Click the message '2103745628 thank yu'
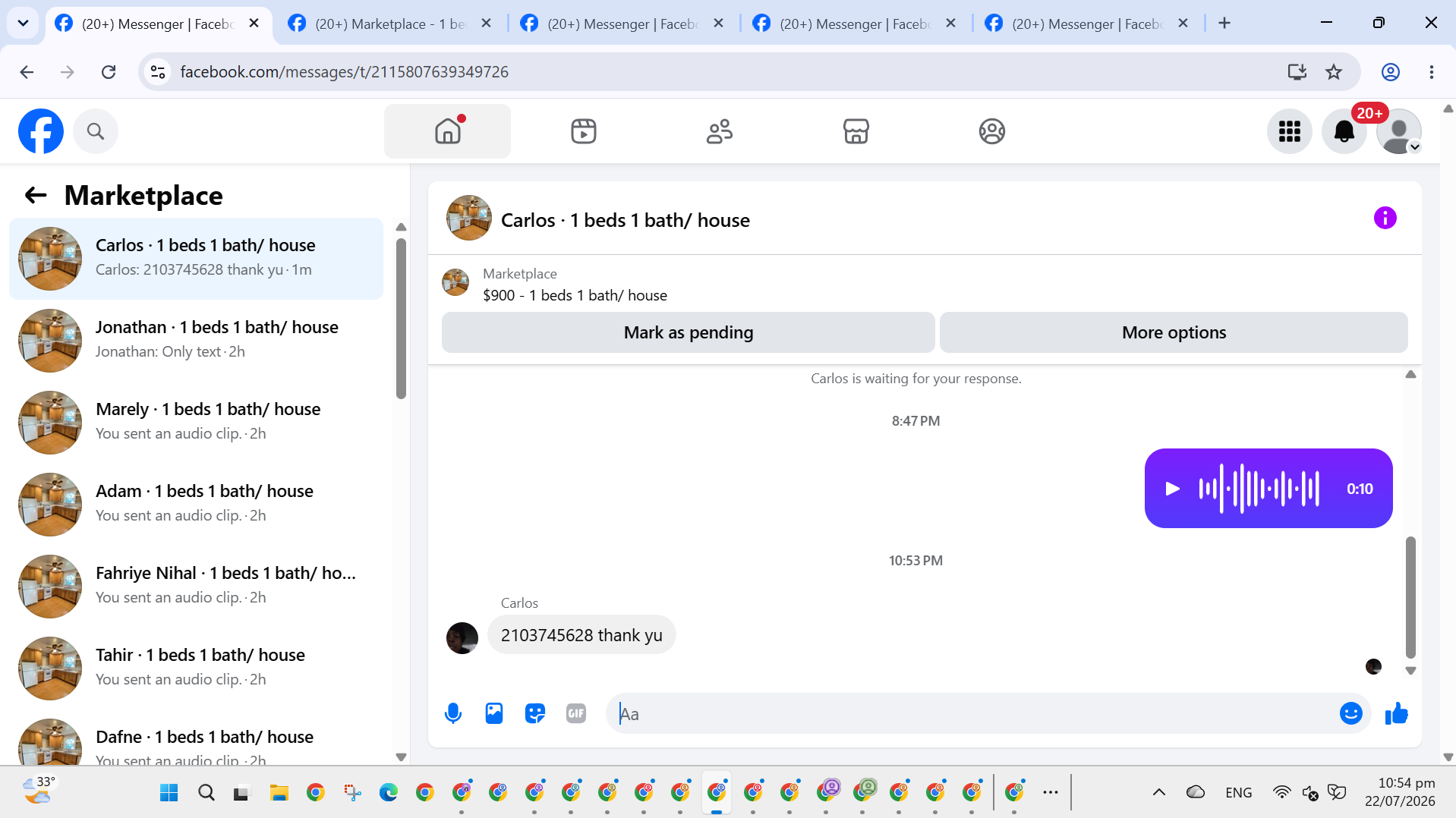 coord(581,635)
